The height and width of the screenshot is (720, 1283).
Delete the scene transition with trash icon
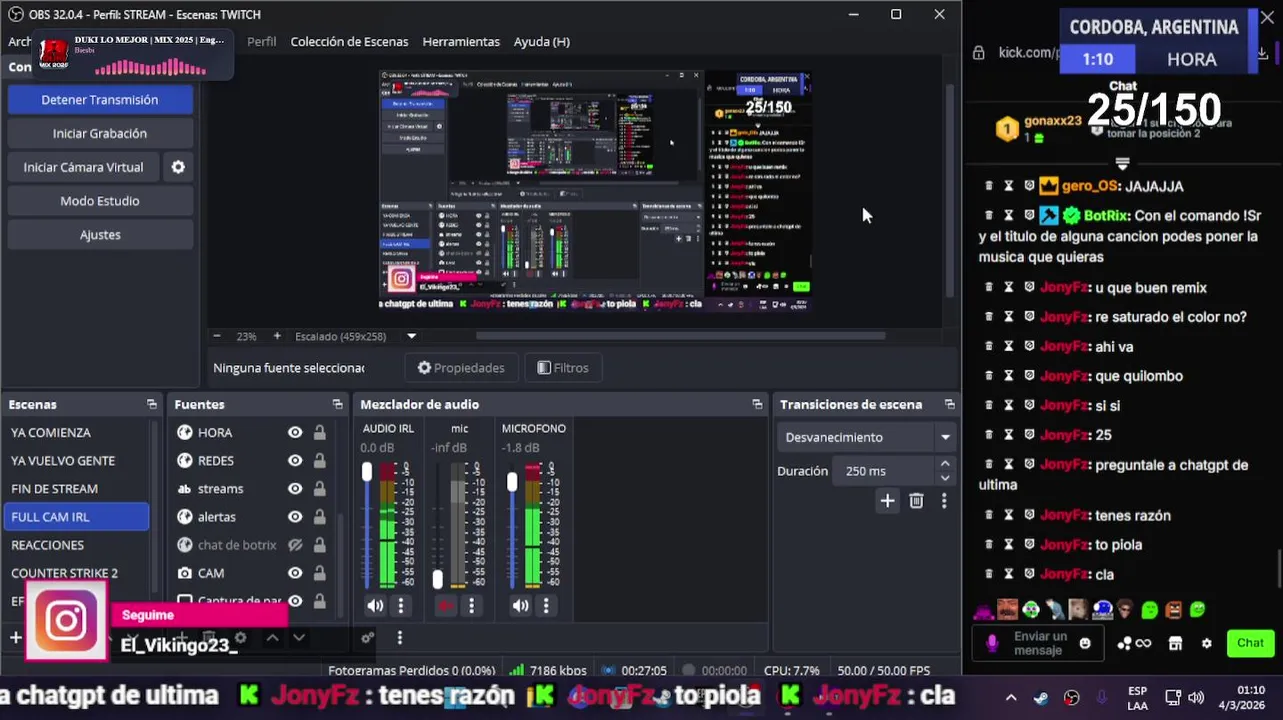click(916, 501)
